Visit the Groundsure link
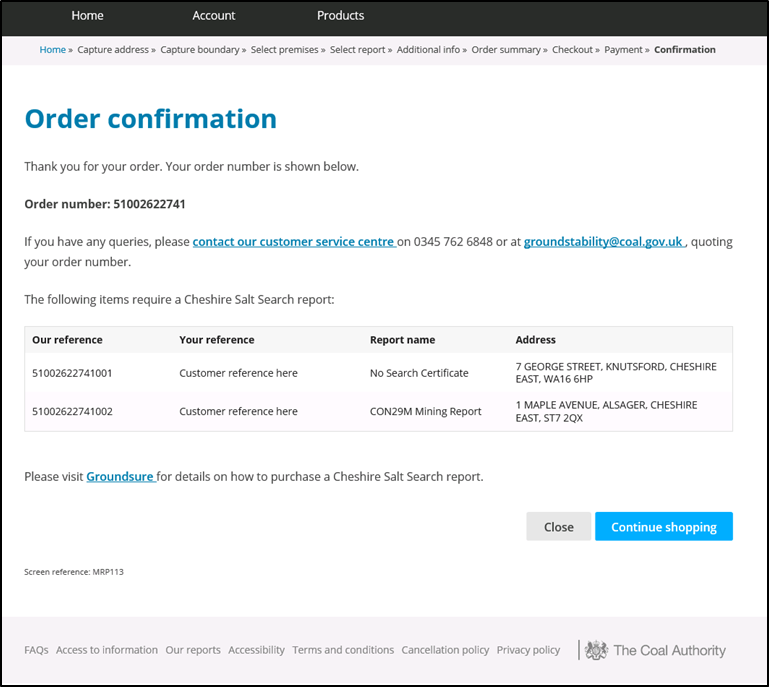Screen dimensions: 769x687 click(x=120, y=477)
